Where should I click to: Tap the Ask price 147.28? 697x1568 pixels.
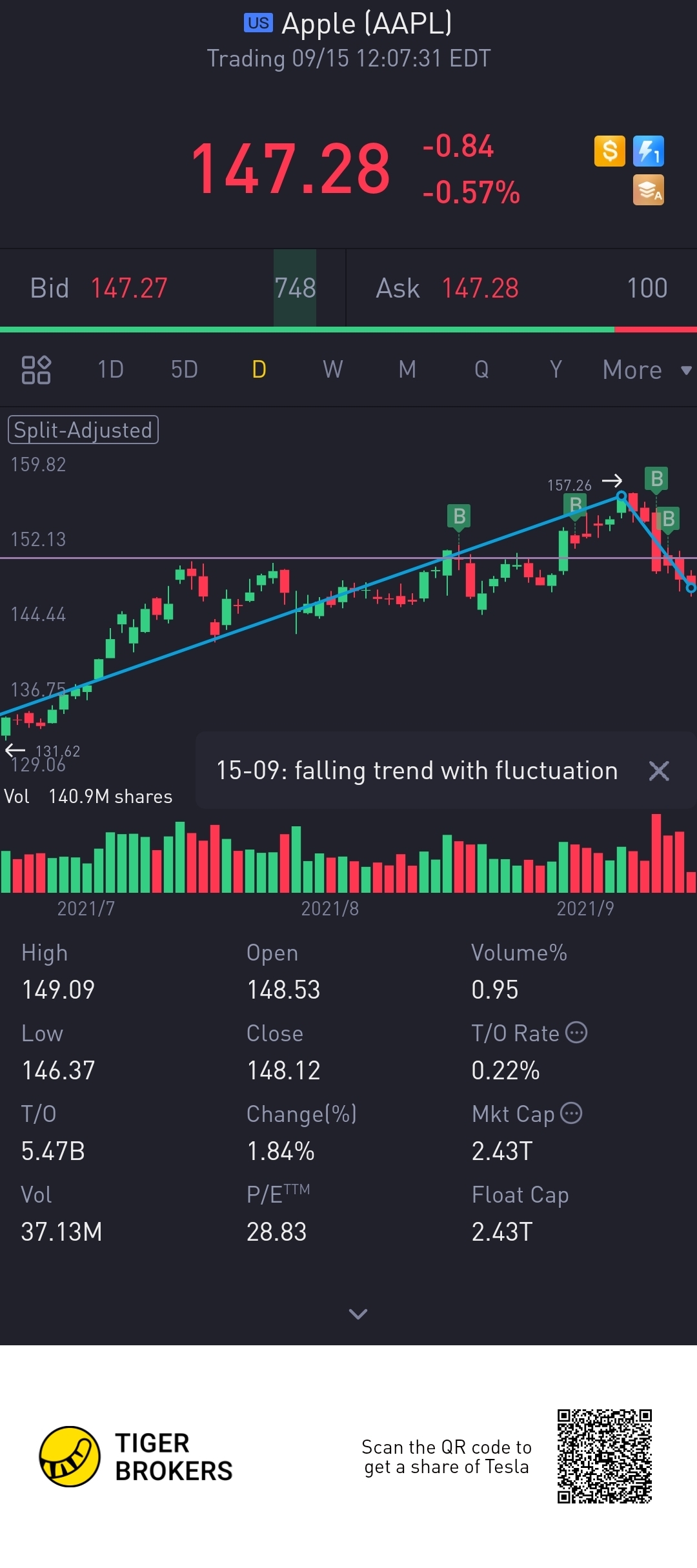pos(480,289)
